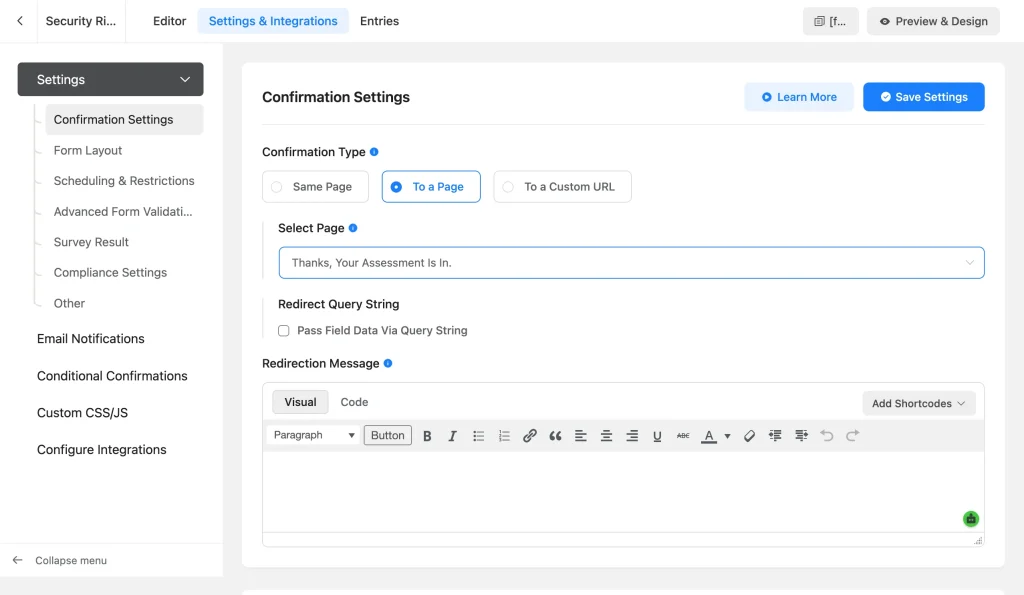Open Custom CSS/JS section
The width and height of the screenshot is (1024, 595).
(82, 413)
